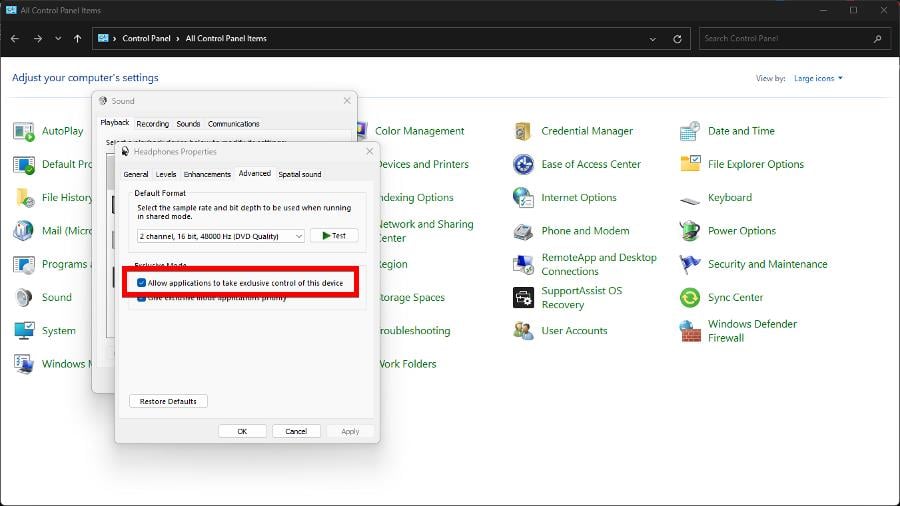Image resolution: width=900 pixels, height=506 pixels.
Task: Click All Control Panel Items breadcrumb
Action: pyautogui.click(x=226, y=38)
